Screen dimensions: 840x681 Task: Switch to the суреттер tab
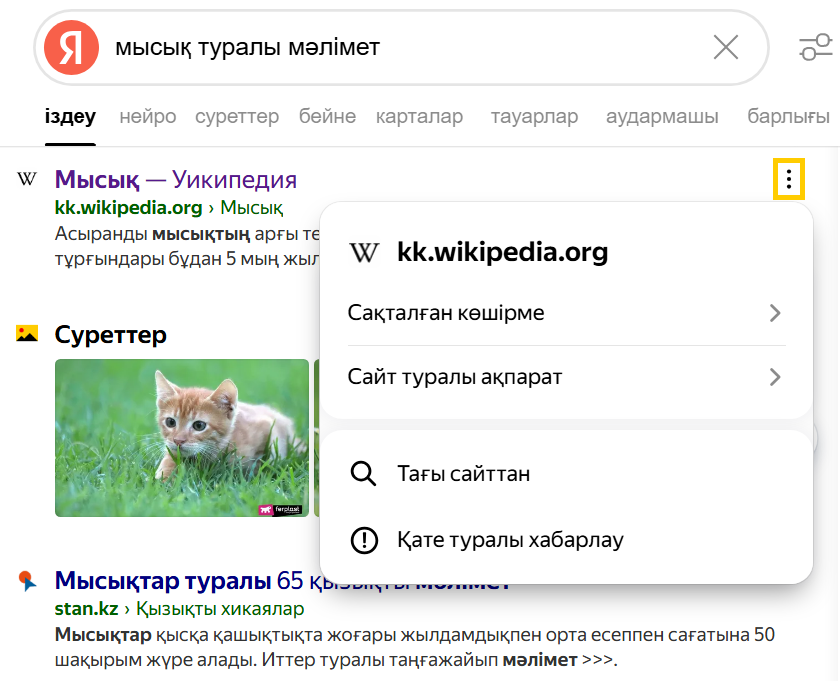click(237, 117)
